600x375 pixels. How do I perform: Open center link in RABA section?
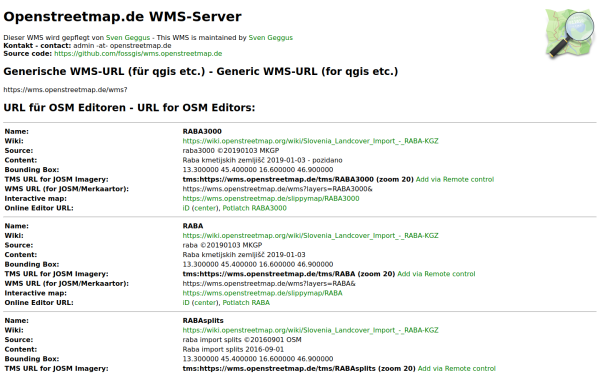(205, 303)
